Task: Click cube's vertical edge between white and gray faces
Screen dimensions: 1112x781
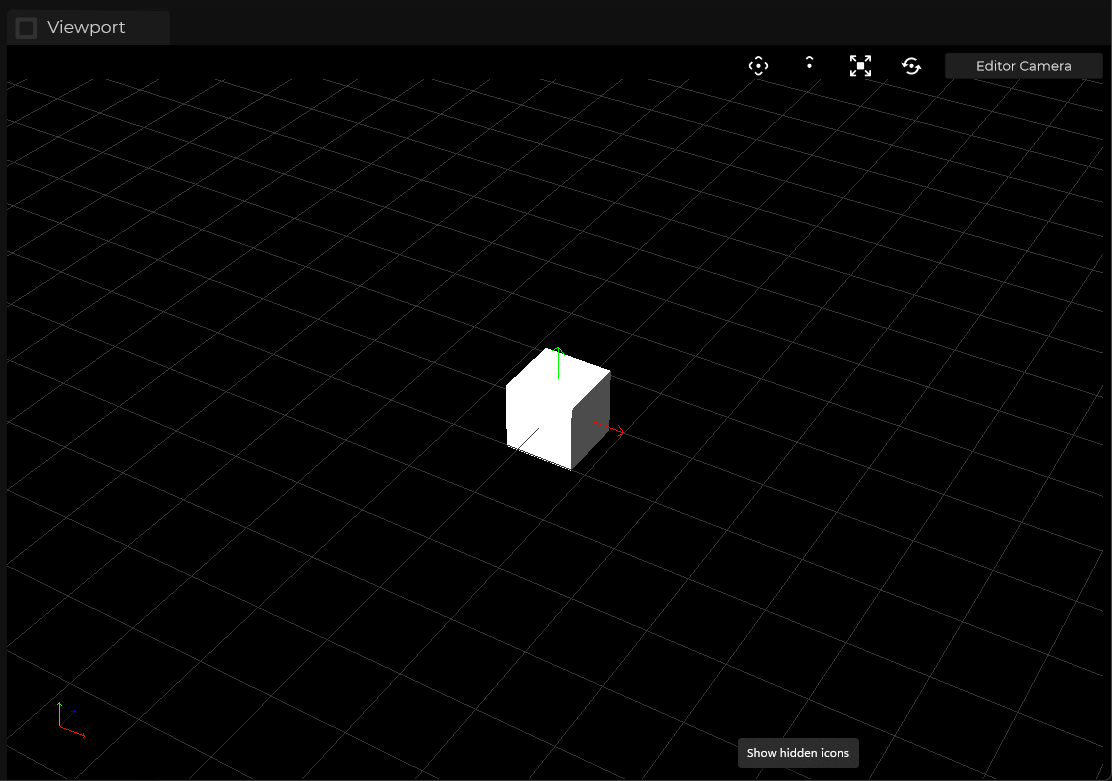Action: [x=571, y=440]
